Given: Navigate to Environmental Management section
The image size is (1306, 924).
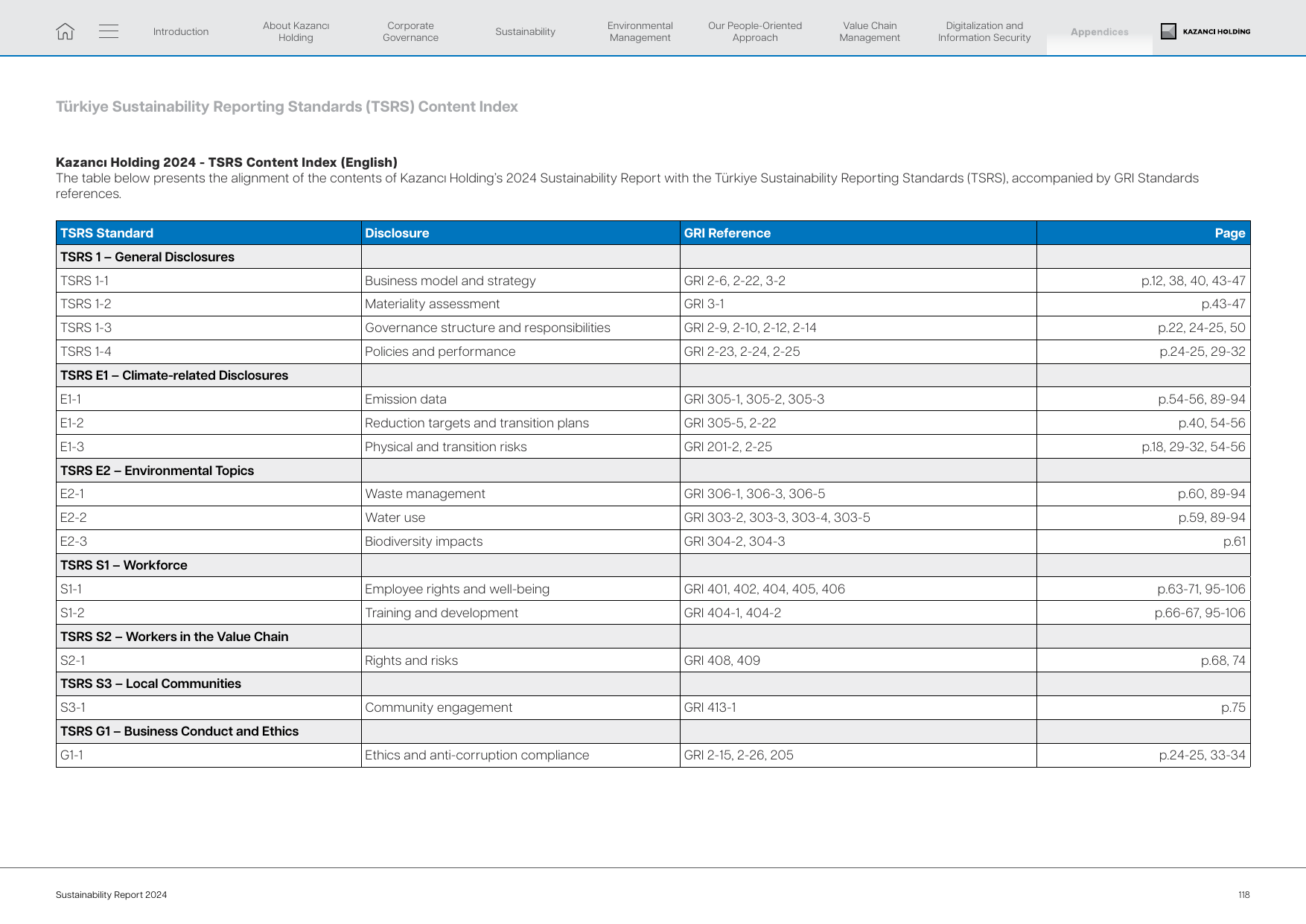Looking at the screenshot, I should tap(640, 31).
